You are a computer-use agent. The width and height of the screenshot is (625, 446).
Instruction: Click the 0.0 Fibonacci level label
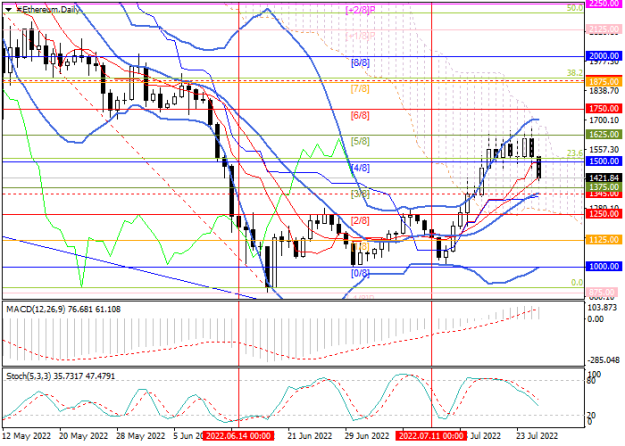577,283
